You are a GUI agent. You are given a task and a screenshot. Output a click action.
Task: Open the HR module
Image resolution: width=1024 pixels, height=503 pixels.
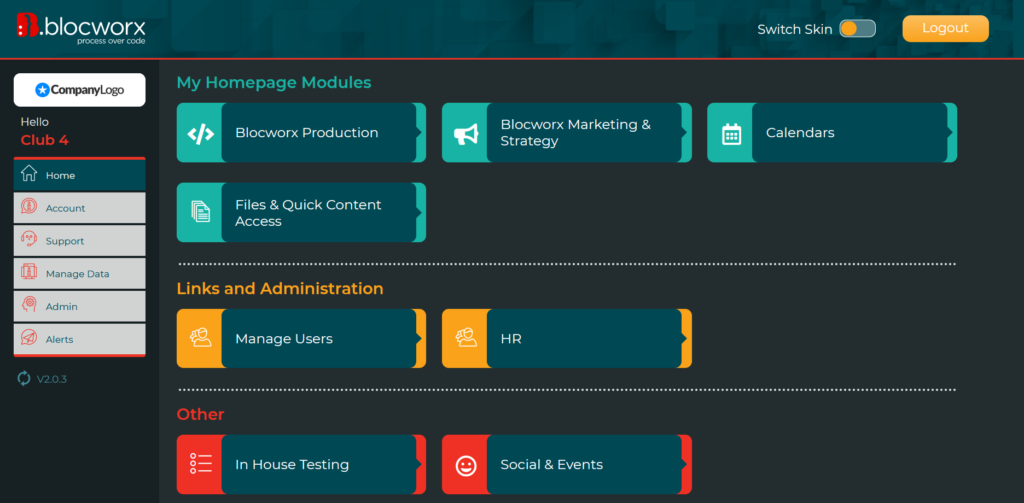[567, 338]
